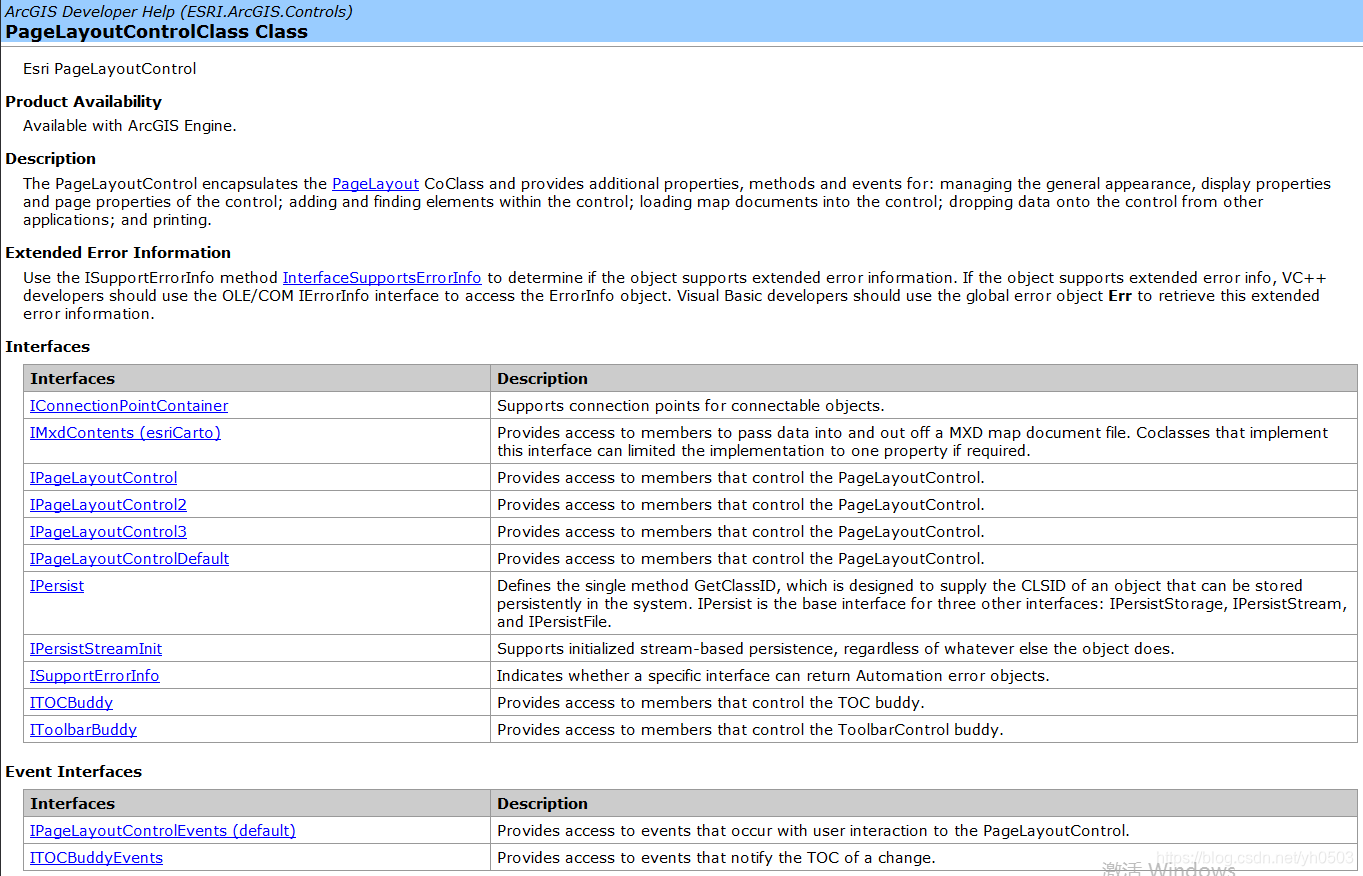Screen dimensions: 1363x876
Task: Click the Description column header in Interfaces table
Action: 542,379
